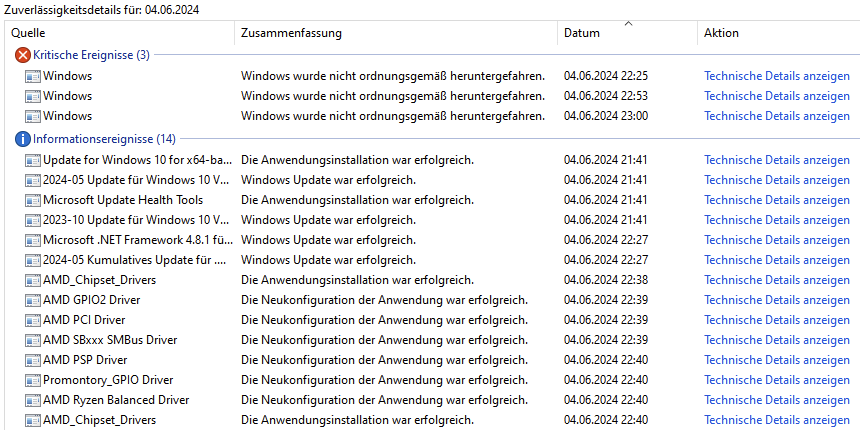Select the 'AMD GPIO2 Driver' source text
The height and width of the screenshot is (430, 860).
92,300
